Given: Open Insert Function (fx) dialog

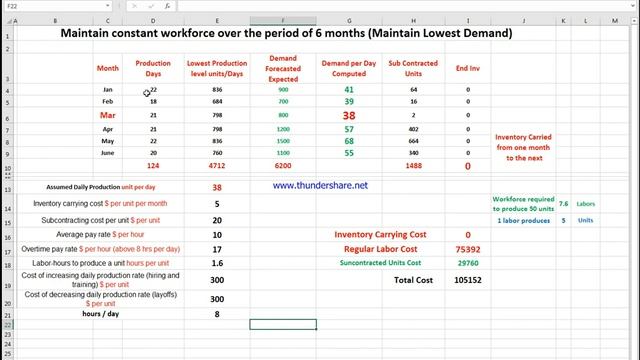Looking at the screenshot, I should tap(167, 6).
